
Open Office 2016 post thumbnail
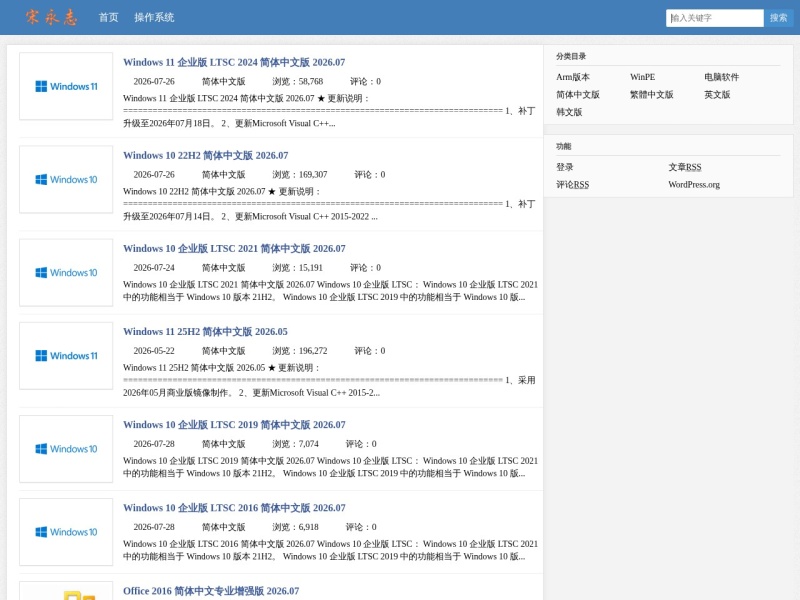66,591
